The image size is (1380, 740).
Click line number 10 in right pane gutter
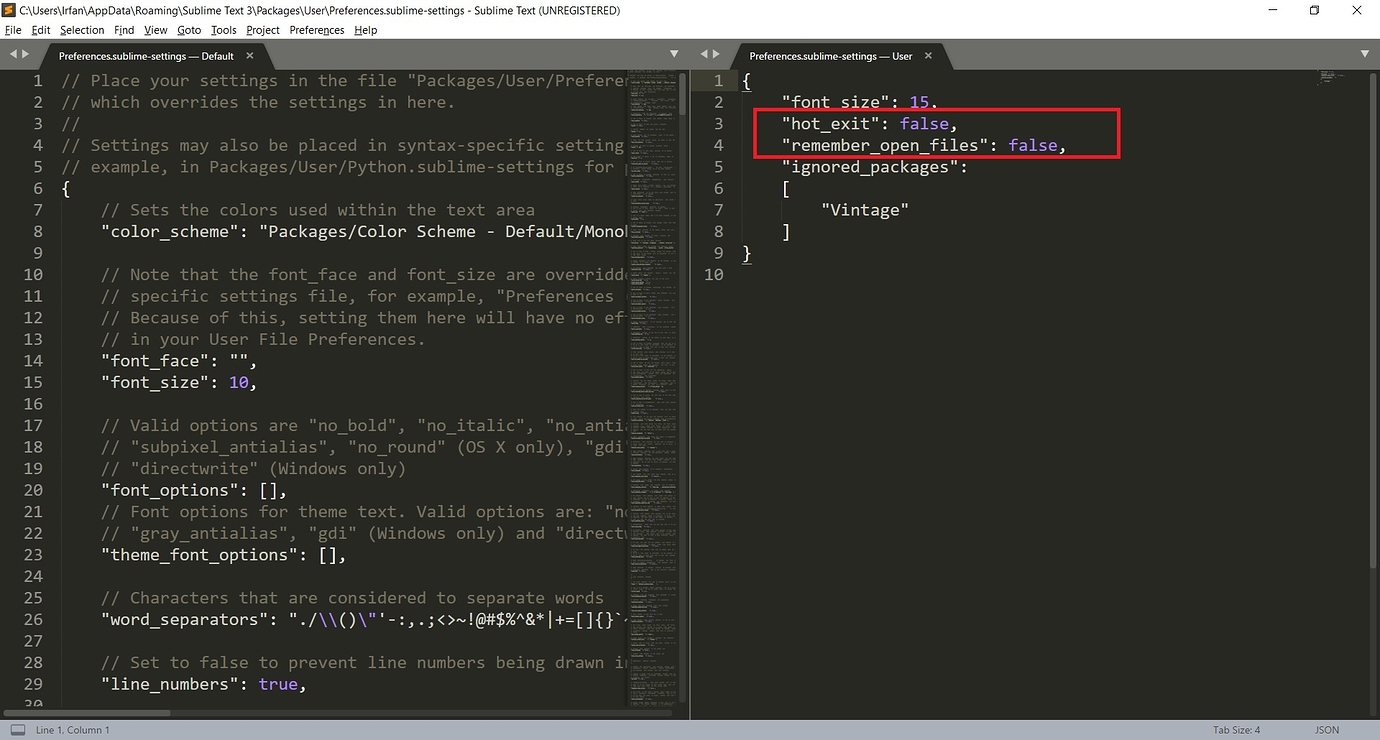[713, 275]
